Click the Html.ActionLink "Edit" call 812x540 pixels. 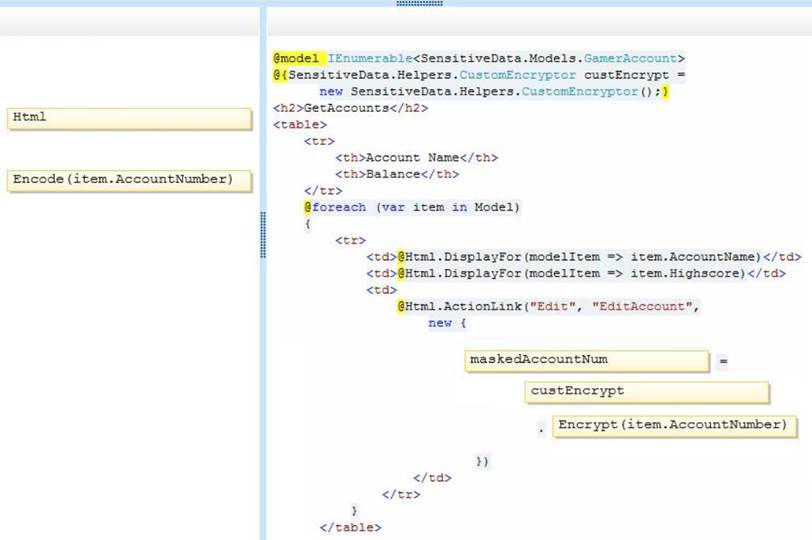(x=490, y=306)
